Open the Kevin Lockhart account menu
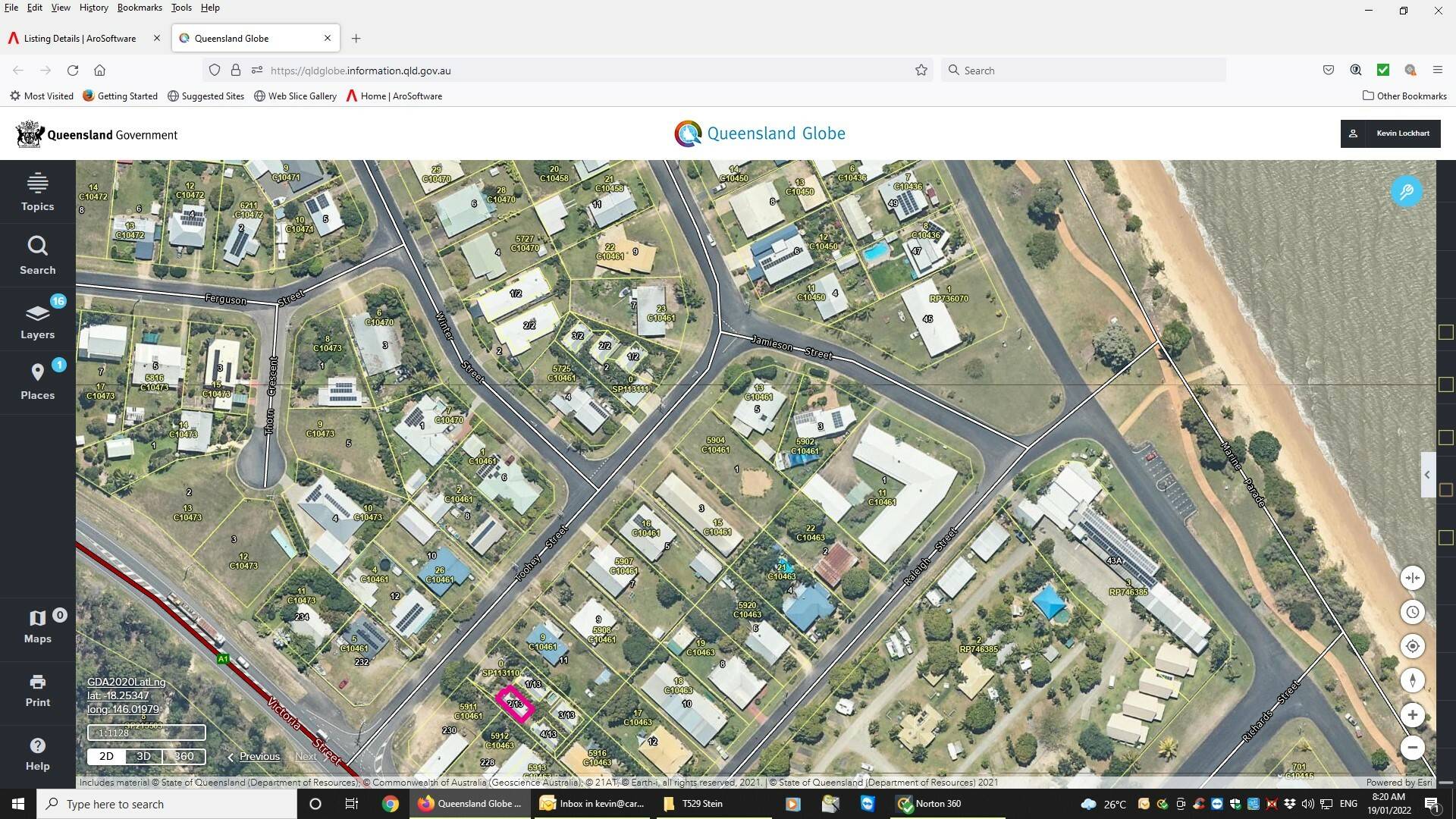Screen dimensions: 1456x819 1390,133
